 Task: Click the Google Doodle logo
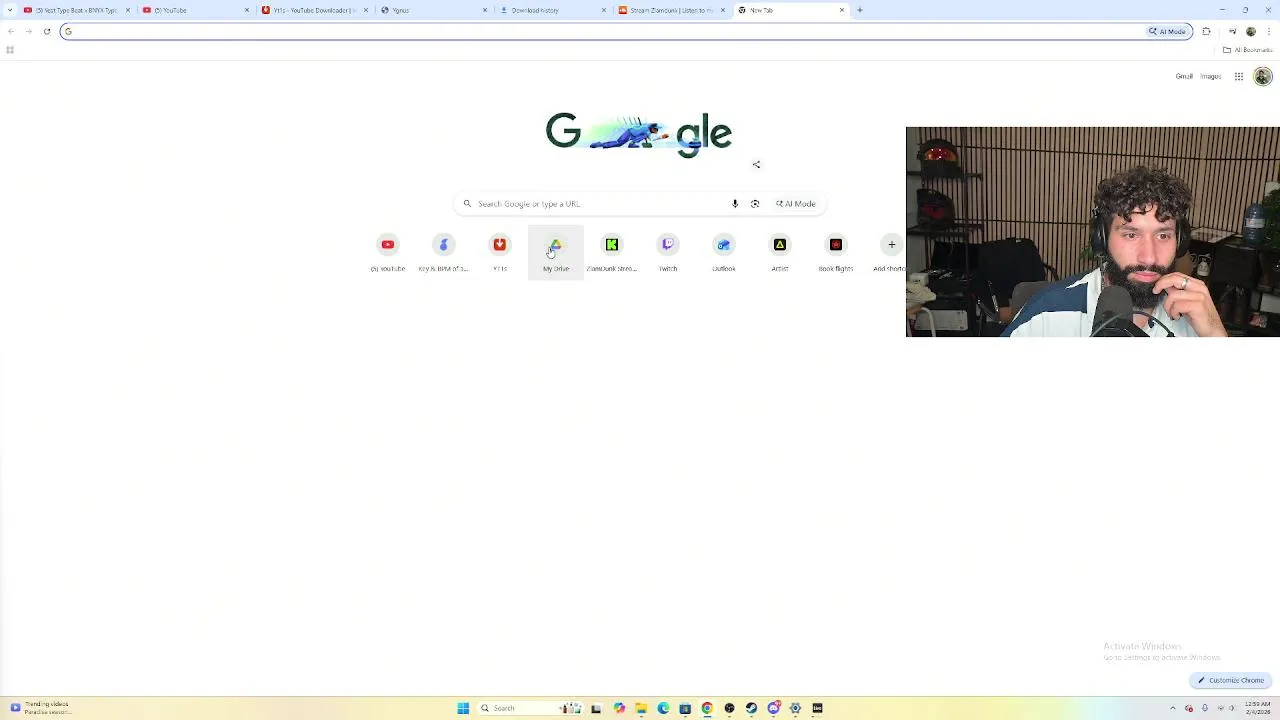[x=639, y=133]
